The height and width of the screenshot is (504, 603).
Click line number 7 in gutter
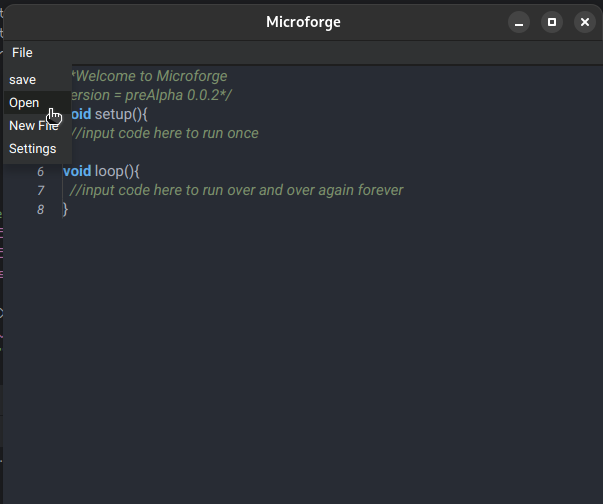41,191
